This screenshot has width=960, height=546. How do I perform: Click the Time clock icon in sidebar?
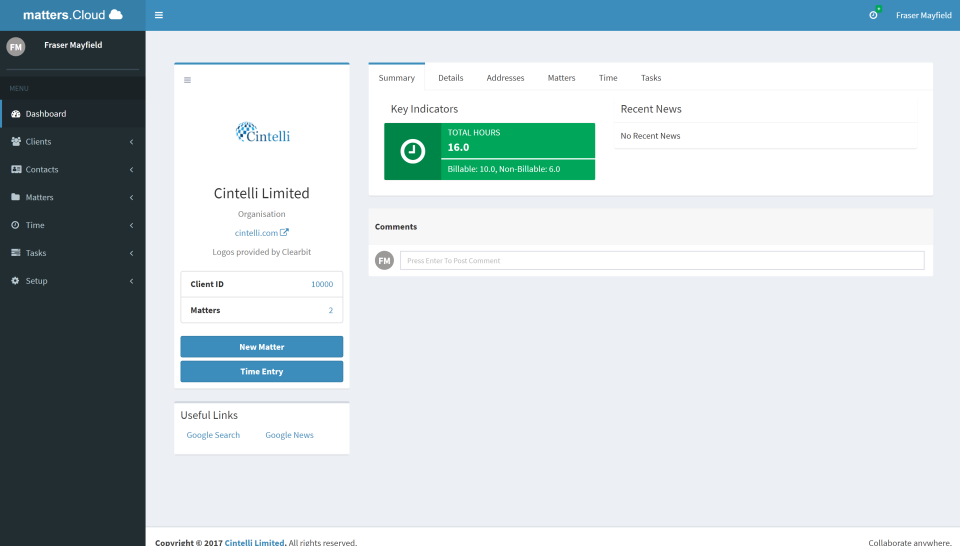(x=15, y=225)
